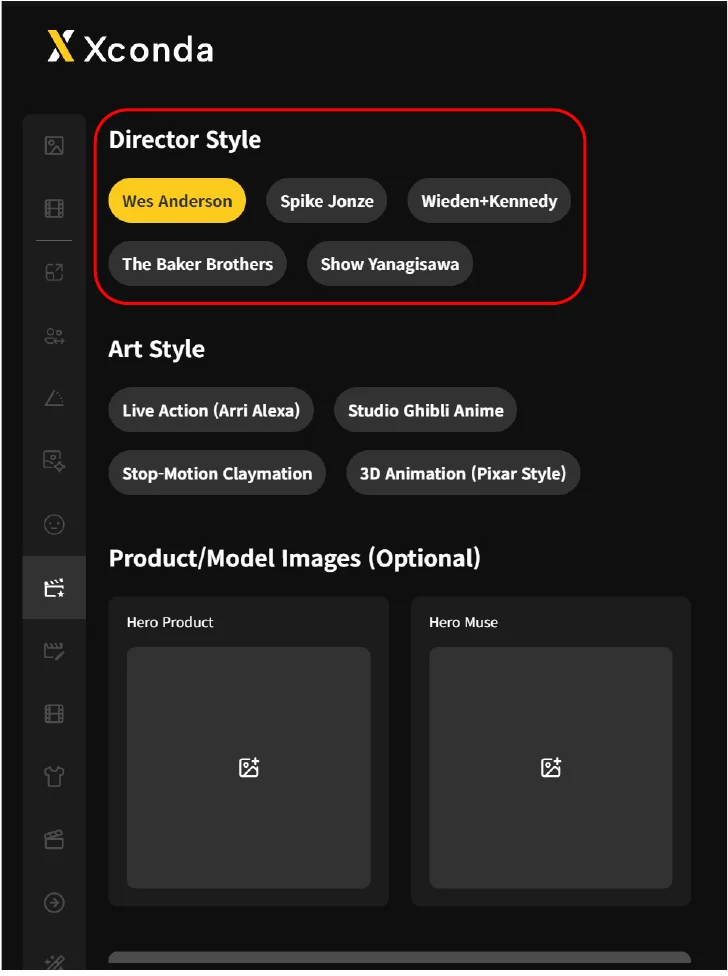This screenshot has width=728, height=976.
Task: Click the Product/Model Images (Optional) heading
Action: coord(295,559)
